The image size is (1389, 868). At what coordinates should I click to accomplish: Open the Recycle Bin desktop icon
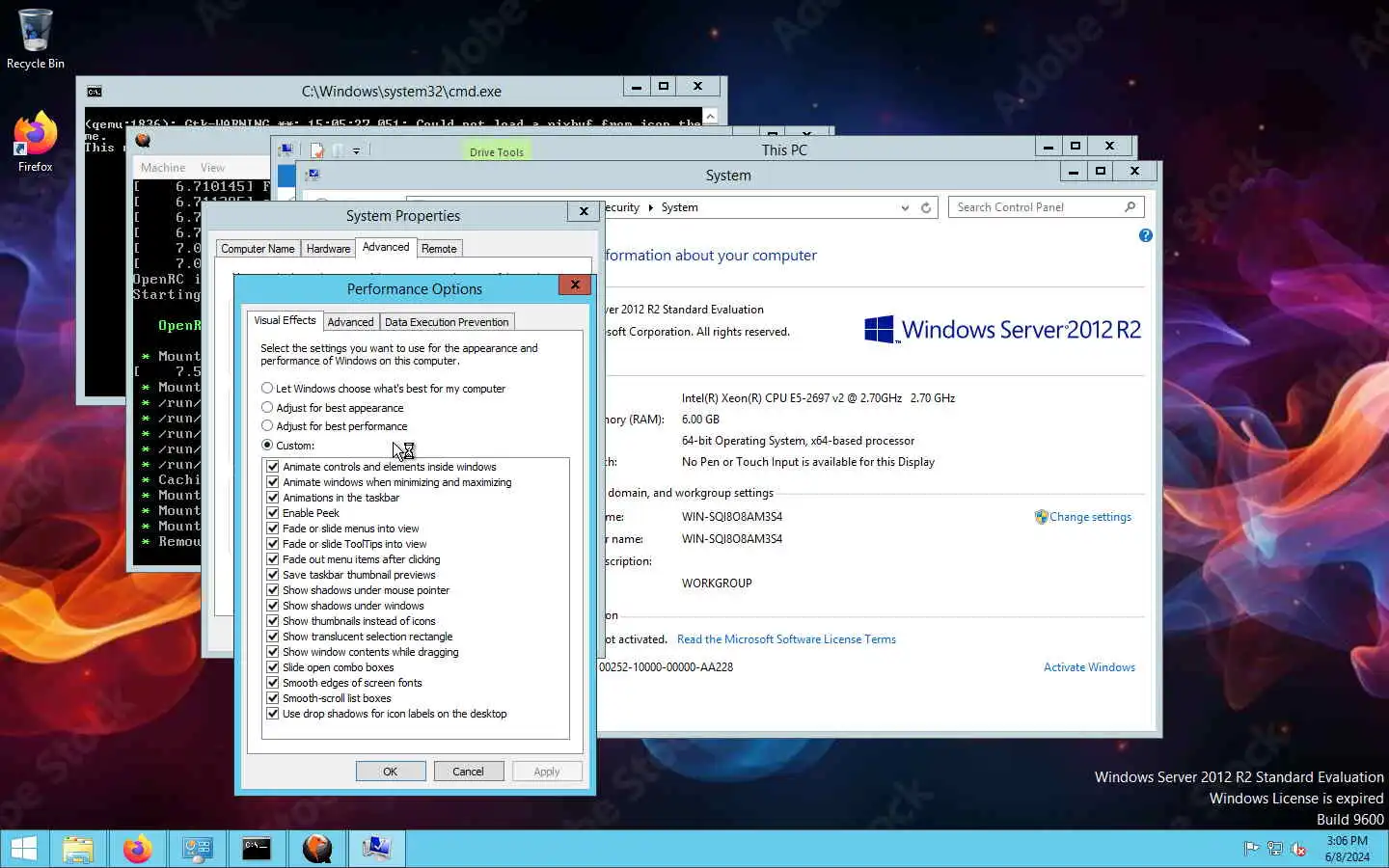pos(36,39)
